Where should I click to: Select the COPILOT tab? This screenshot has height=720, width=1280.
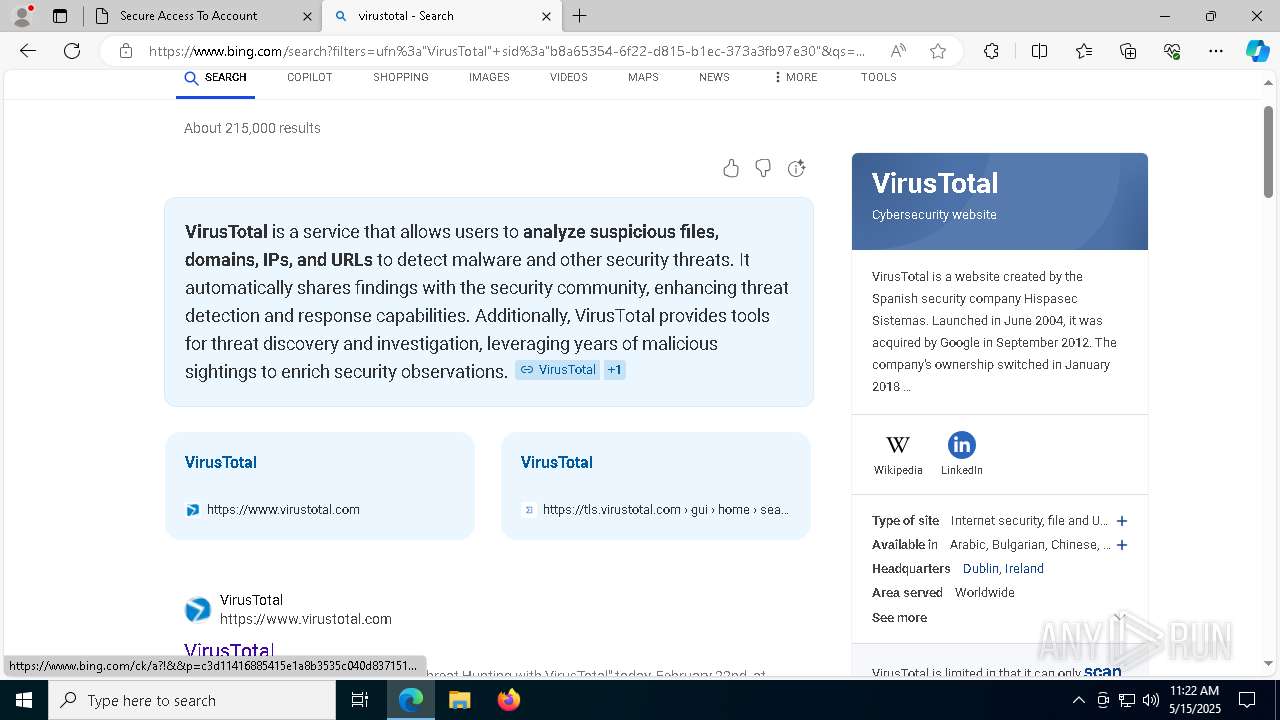click(309, 77)
